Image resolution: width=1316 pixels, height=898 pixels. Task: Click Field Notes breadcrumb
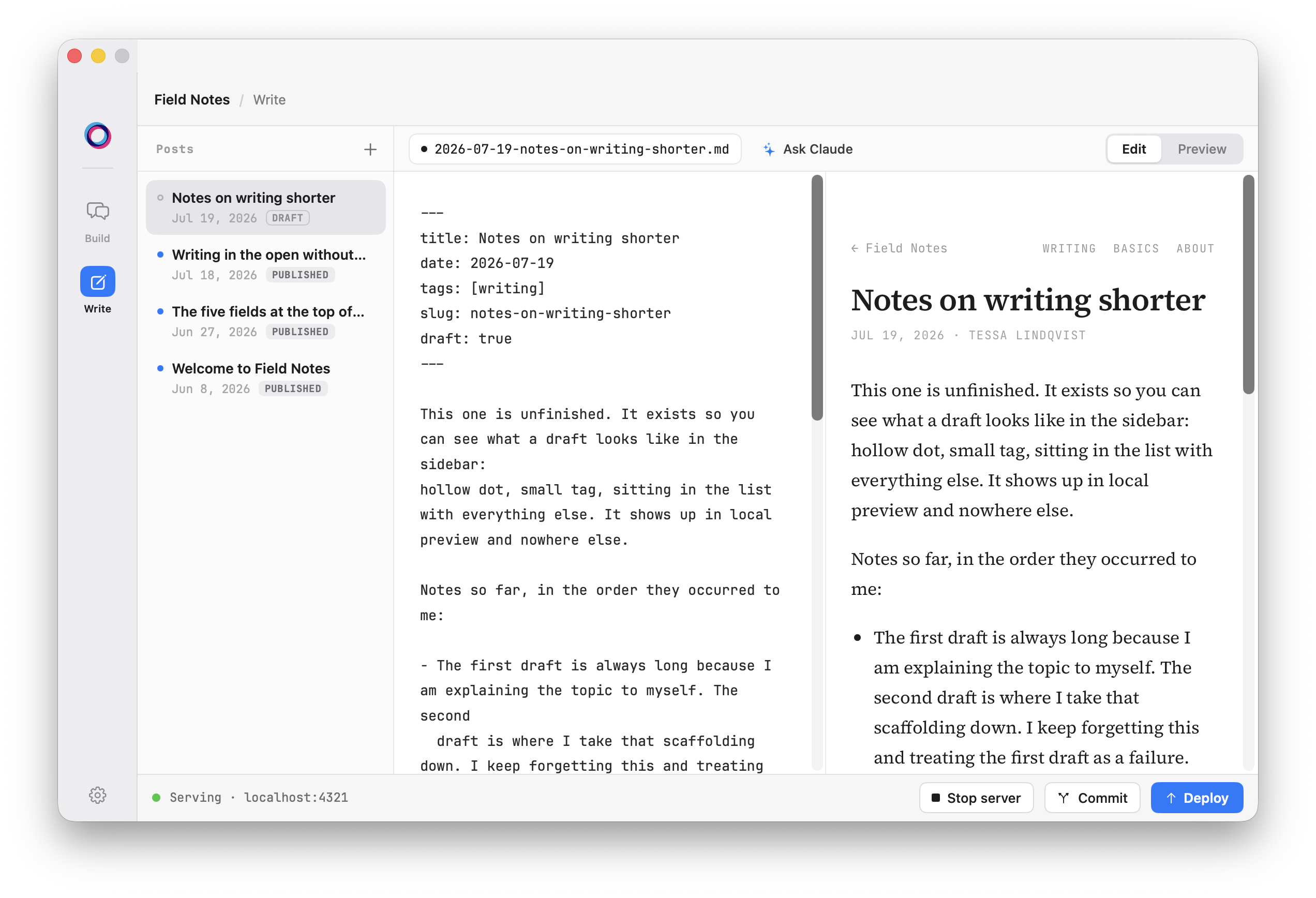pyautogui.click(x=192, y=100)
